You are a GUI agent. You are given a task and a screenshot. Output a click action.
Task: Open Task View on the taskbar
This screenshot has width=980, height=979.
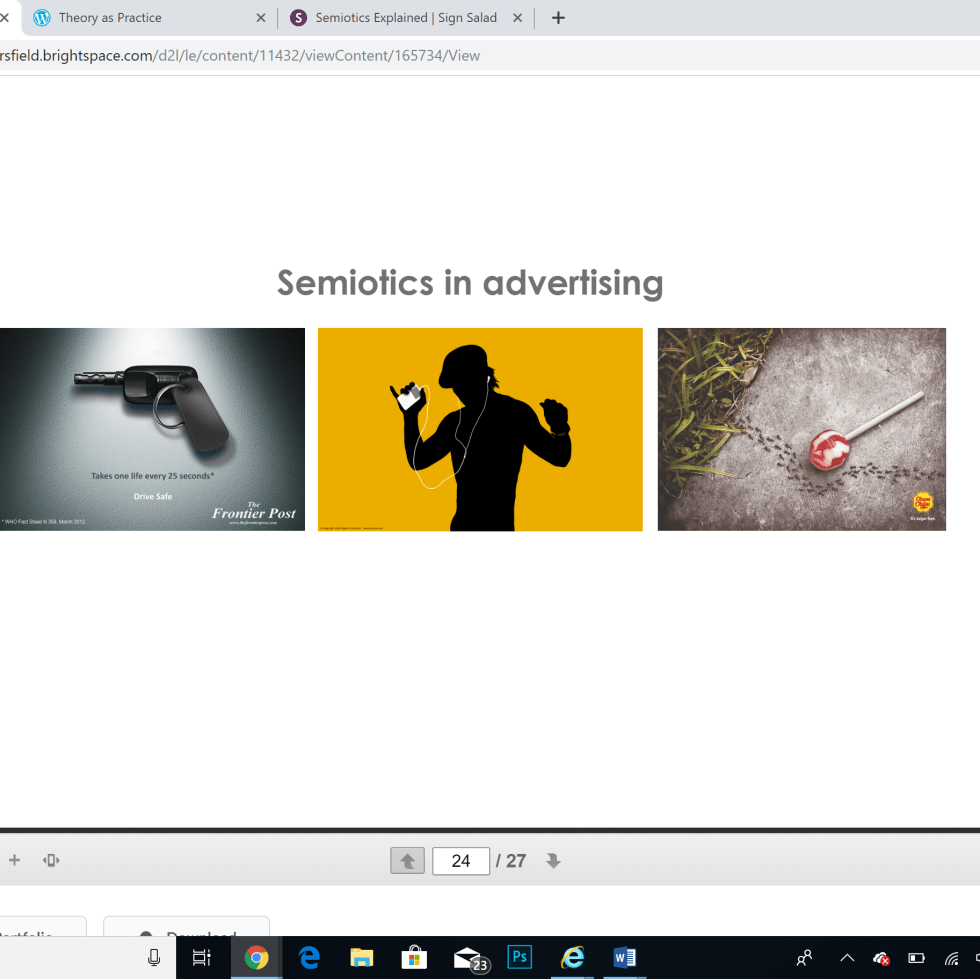pos(201,957)
